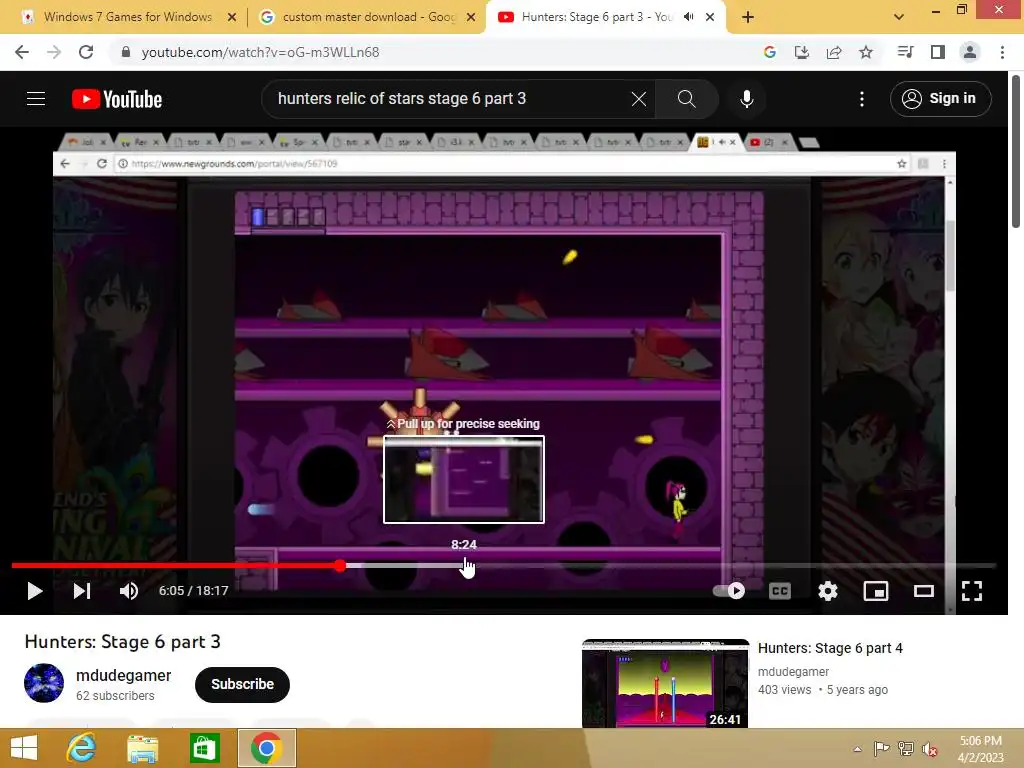Click the Sign in button

pyautogui.click(x=940, y=99)
